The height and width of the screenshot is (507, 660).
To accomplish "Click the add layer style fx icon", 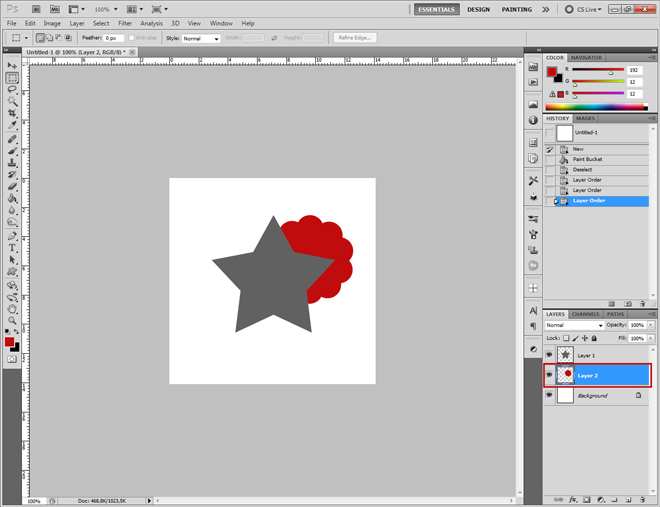I will pyautogui.click(x=573, y=500).
